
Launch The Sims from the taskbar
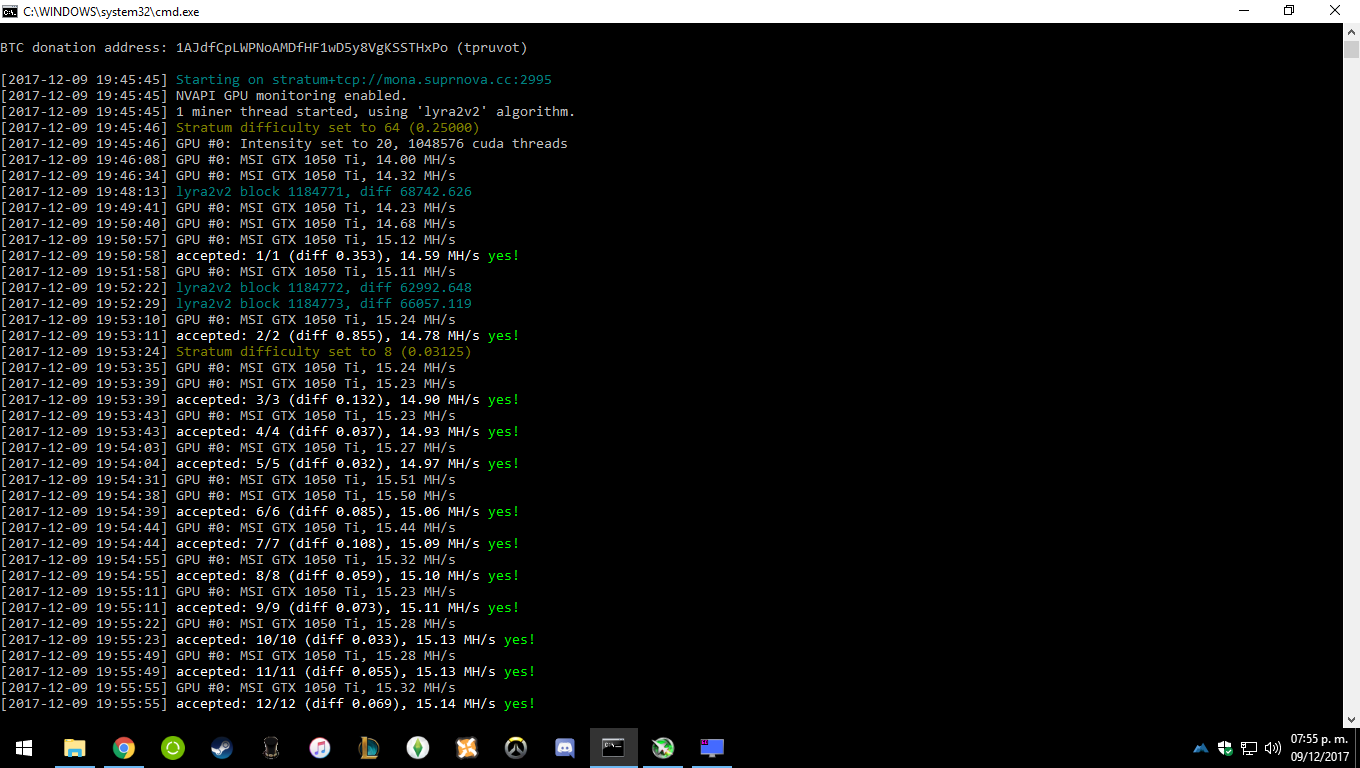(x=417, y=748)
